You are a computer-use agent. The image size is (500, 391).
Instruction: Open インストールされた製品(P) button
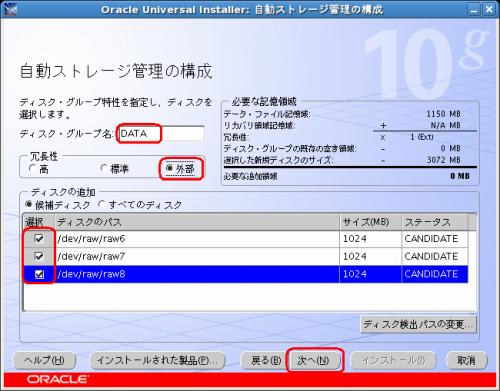click(157, 360)
